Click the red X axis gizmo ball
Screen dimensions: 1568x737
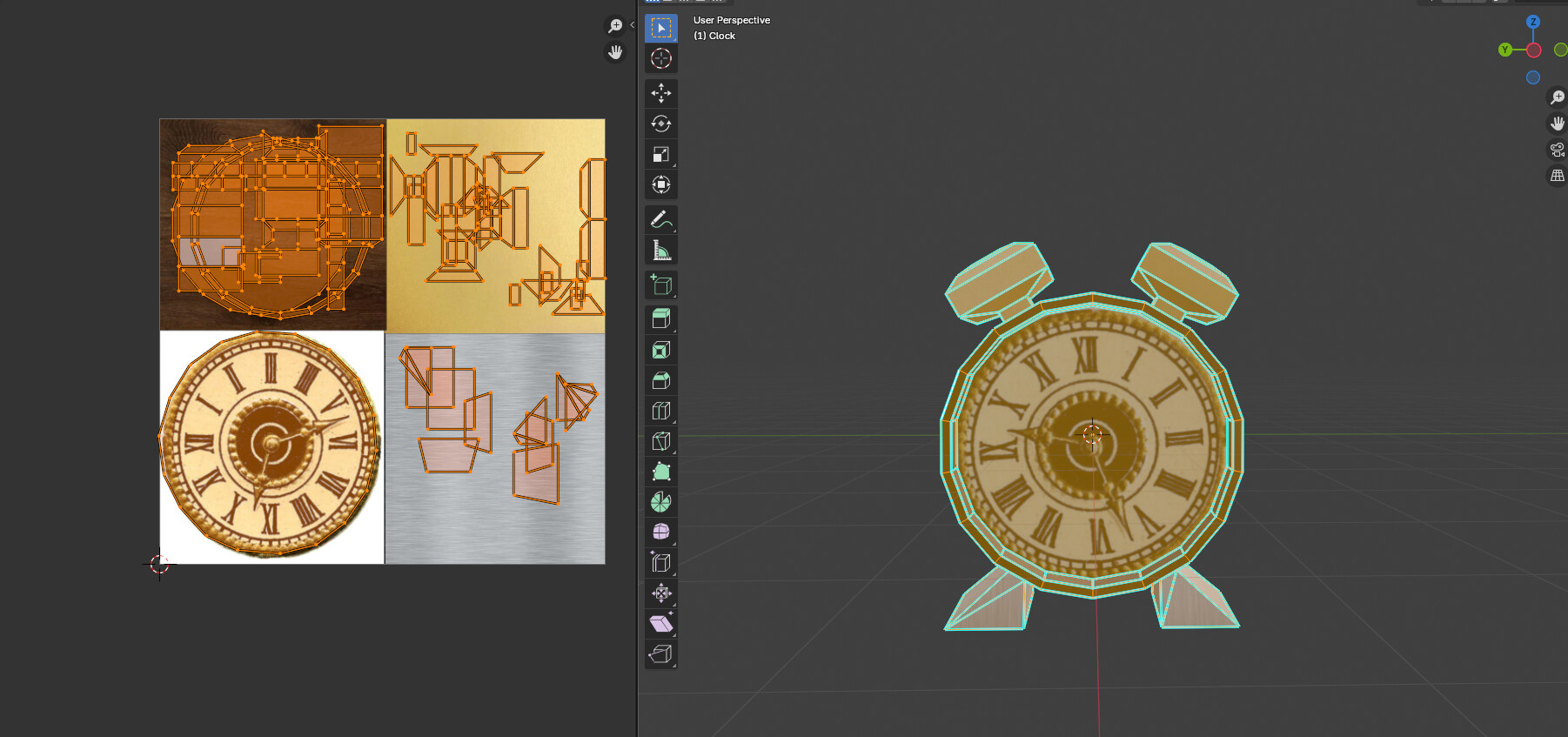tap(1534, 50)
